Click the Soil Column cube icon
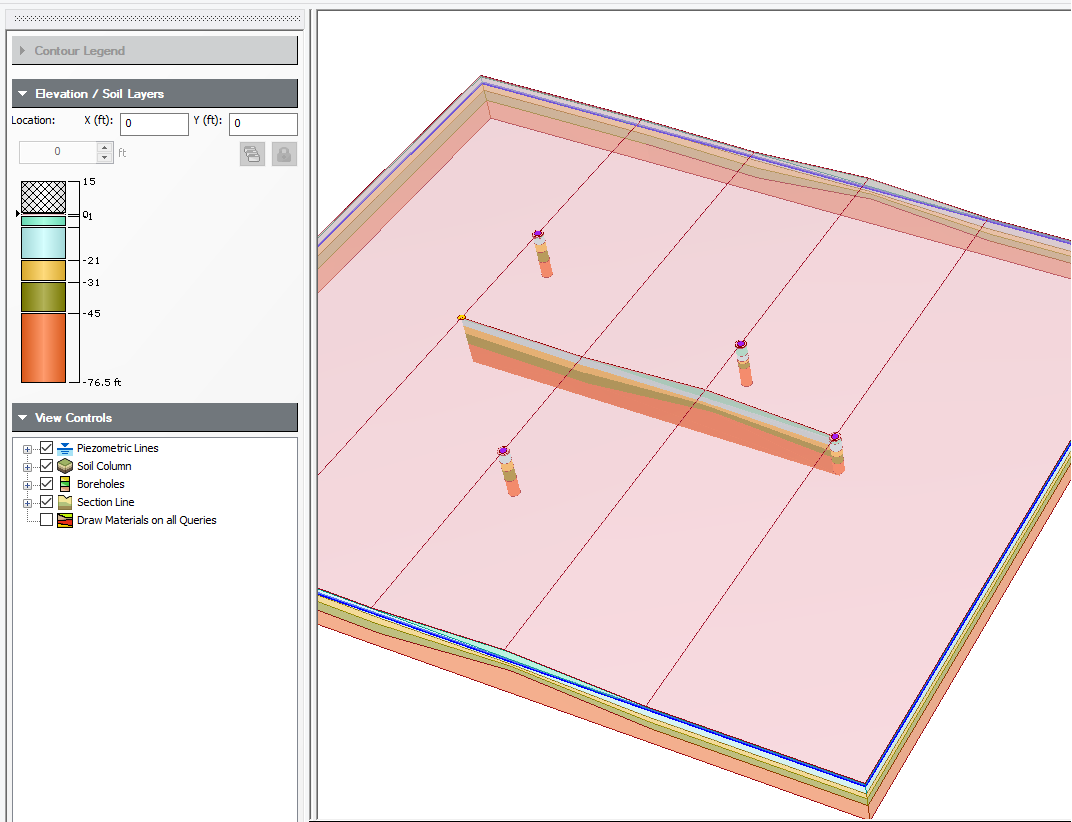 tap(63, 466)
